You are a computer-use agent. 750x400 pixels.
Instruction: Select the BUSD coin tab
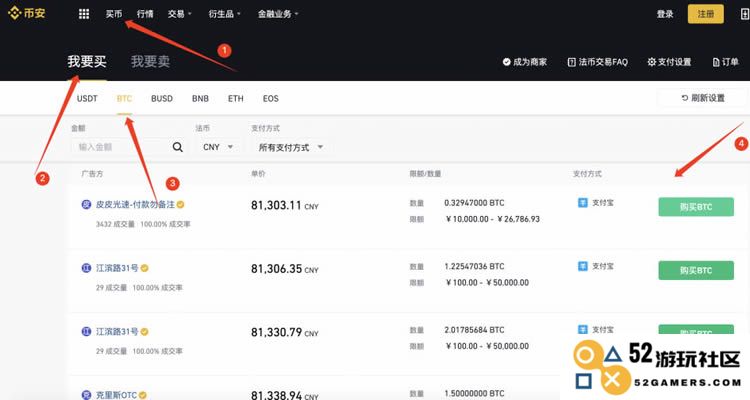pos(162,99)
